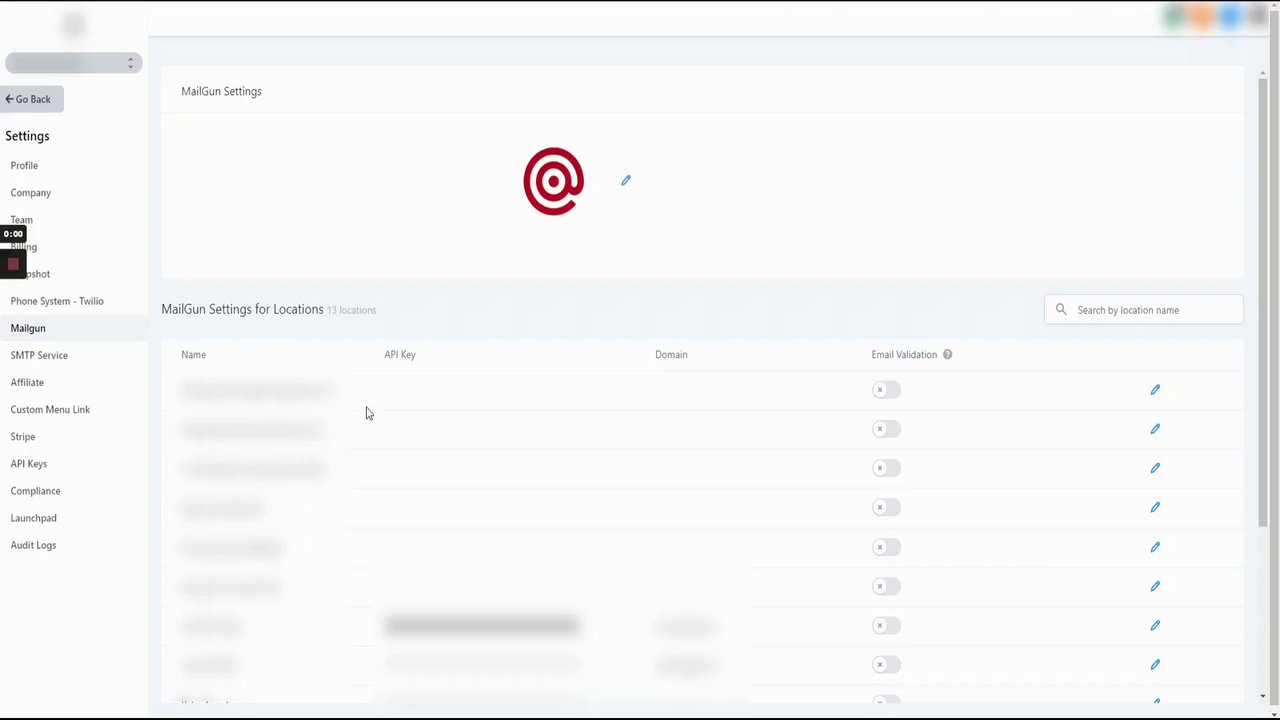Click the 'MailGun Settings for Locations' heading

click(x=242, y=309)
